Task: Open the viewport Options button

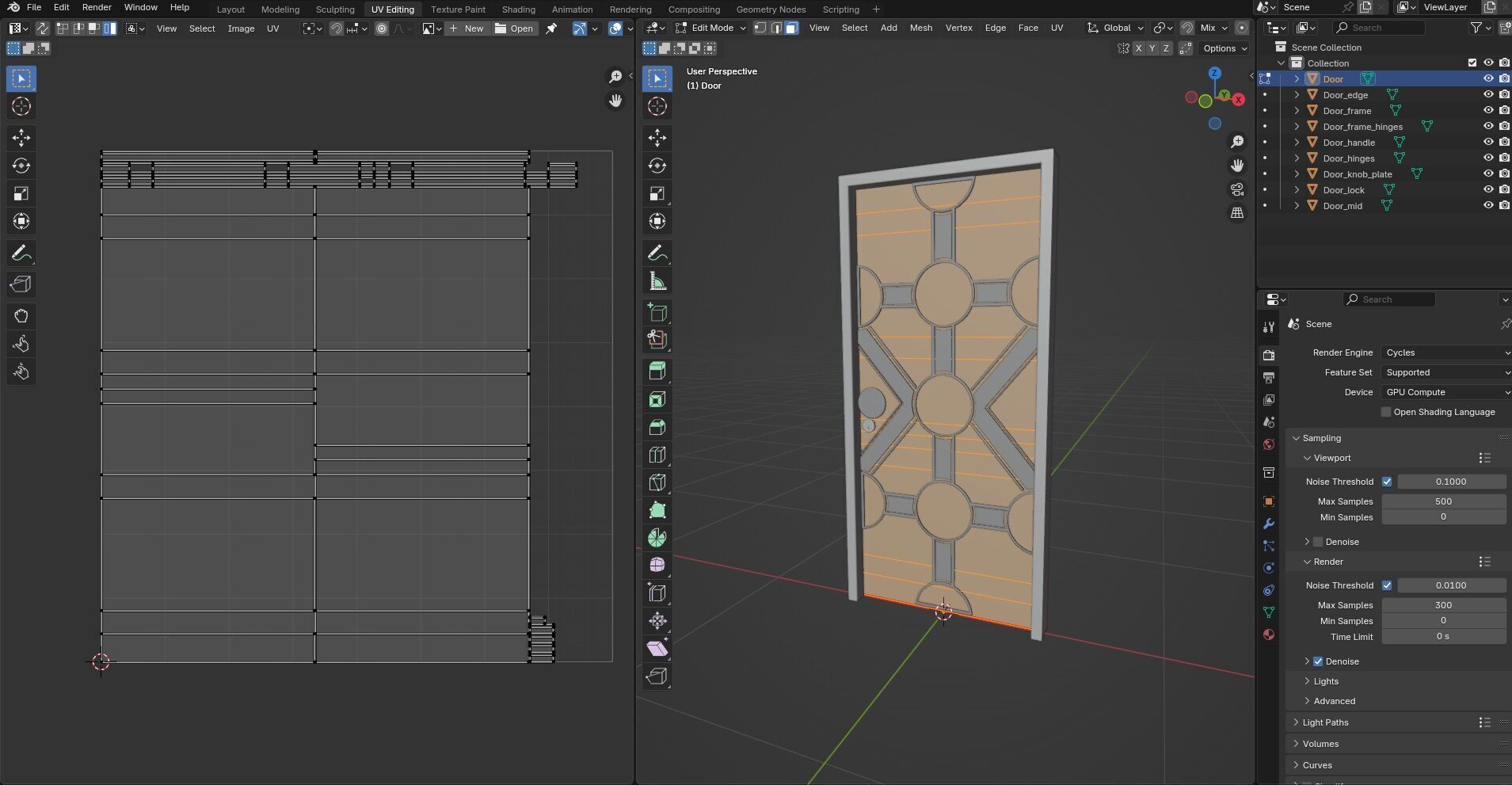Action: [1224, 48]
